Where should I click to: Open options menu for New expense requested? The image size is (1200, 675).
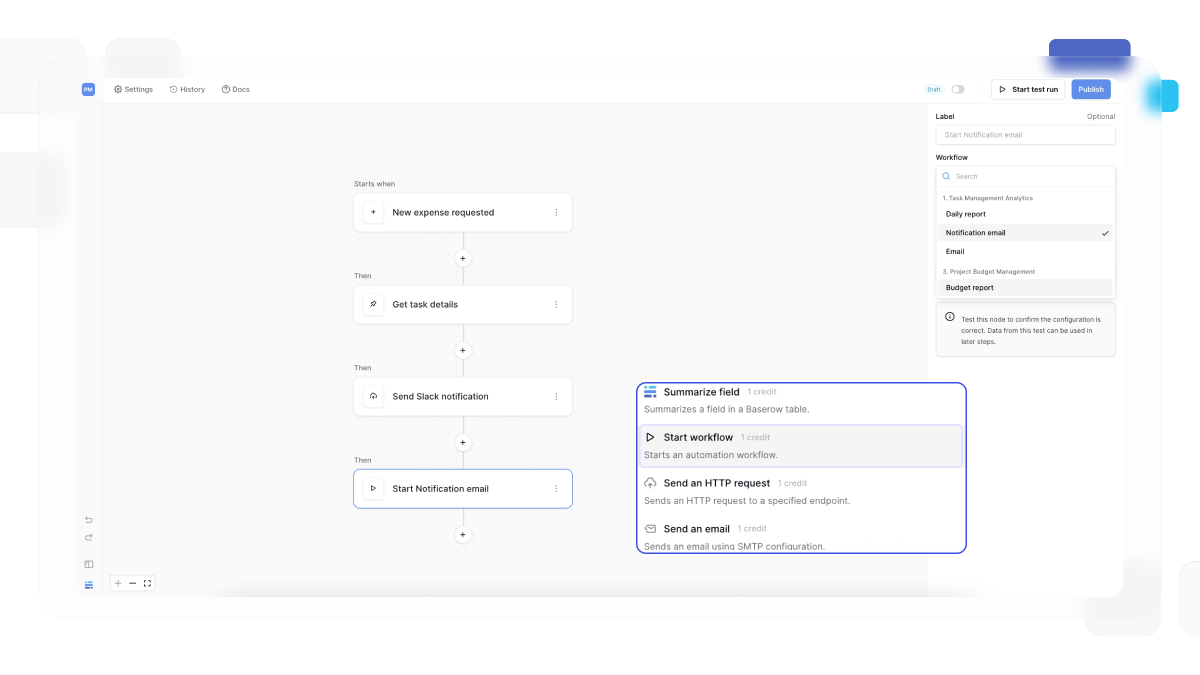point(556,212)
